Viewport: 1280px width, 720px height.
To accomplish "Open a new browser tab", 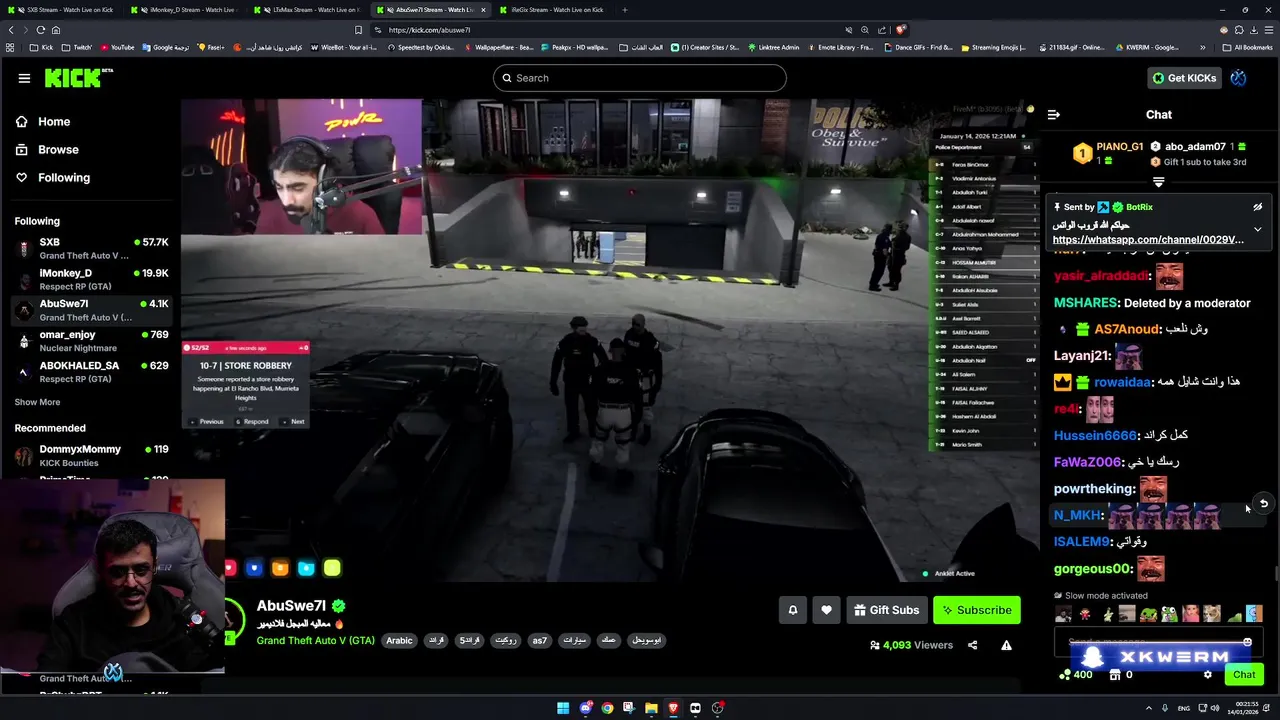I will 625,10.
